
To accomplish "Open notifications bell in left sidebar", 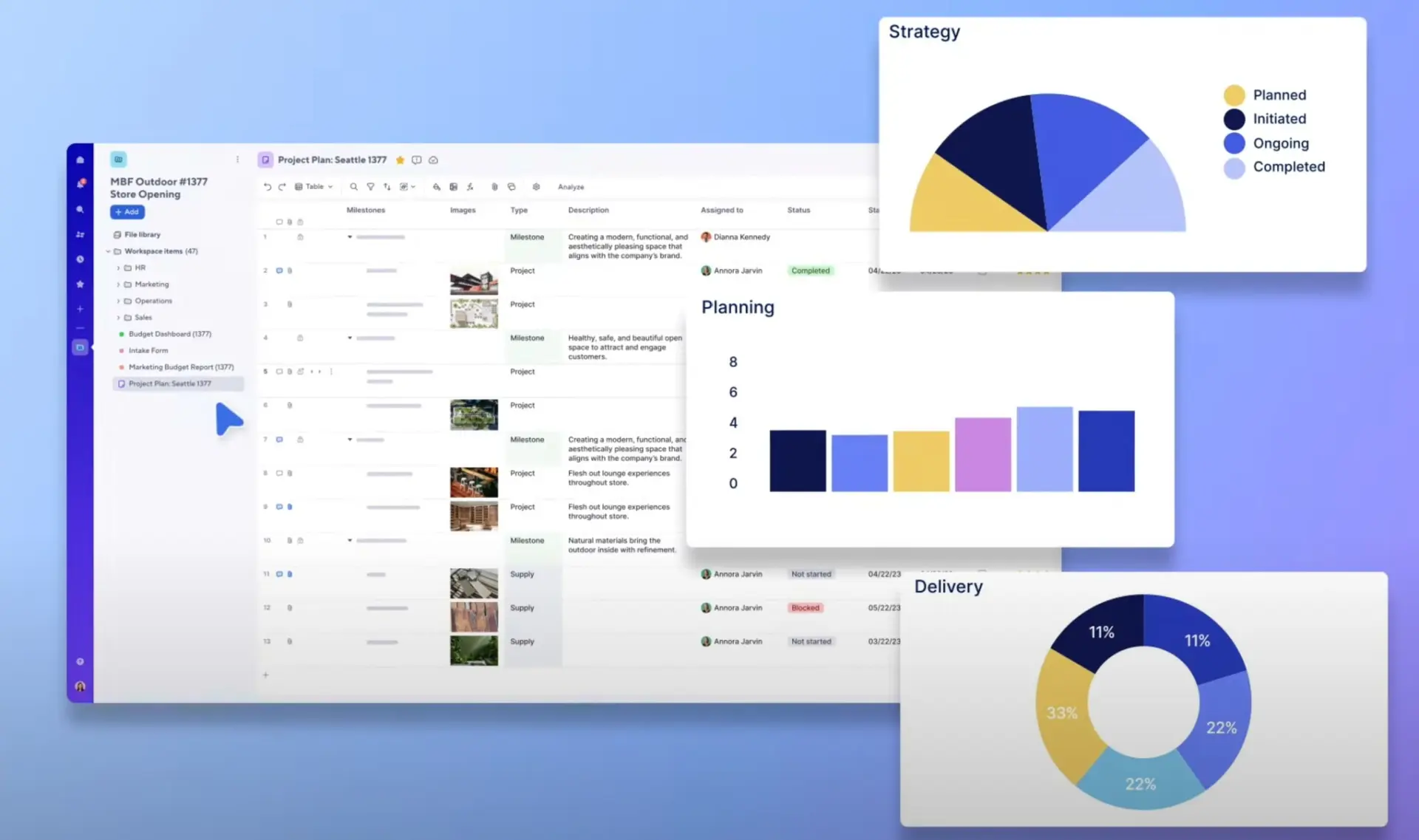I will tap(81, 183).
